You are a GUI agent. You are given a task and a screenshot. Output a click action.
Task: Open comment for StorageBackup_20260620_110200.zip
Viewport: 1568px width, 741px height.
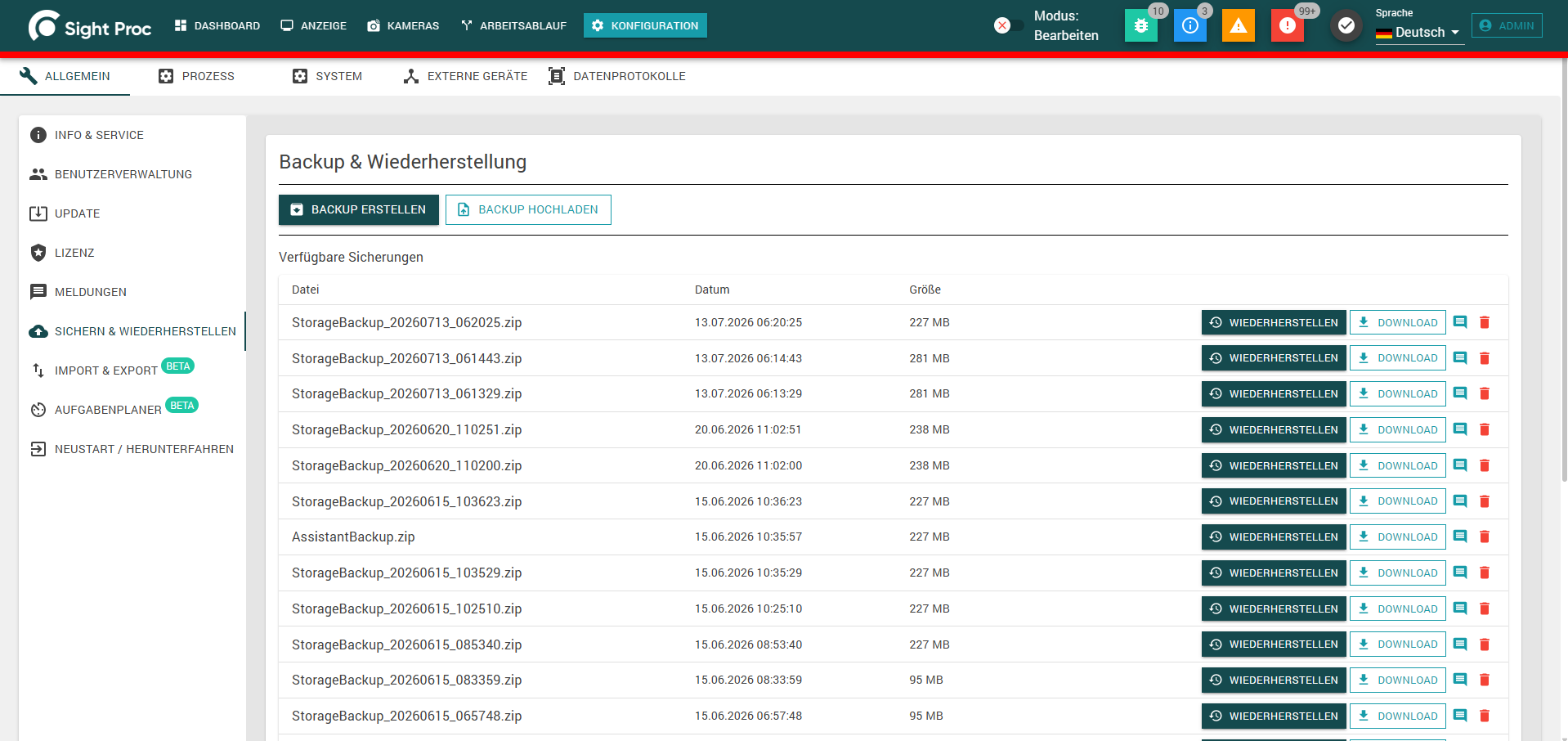(1460, 465)
